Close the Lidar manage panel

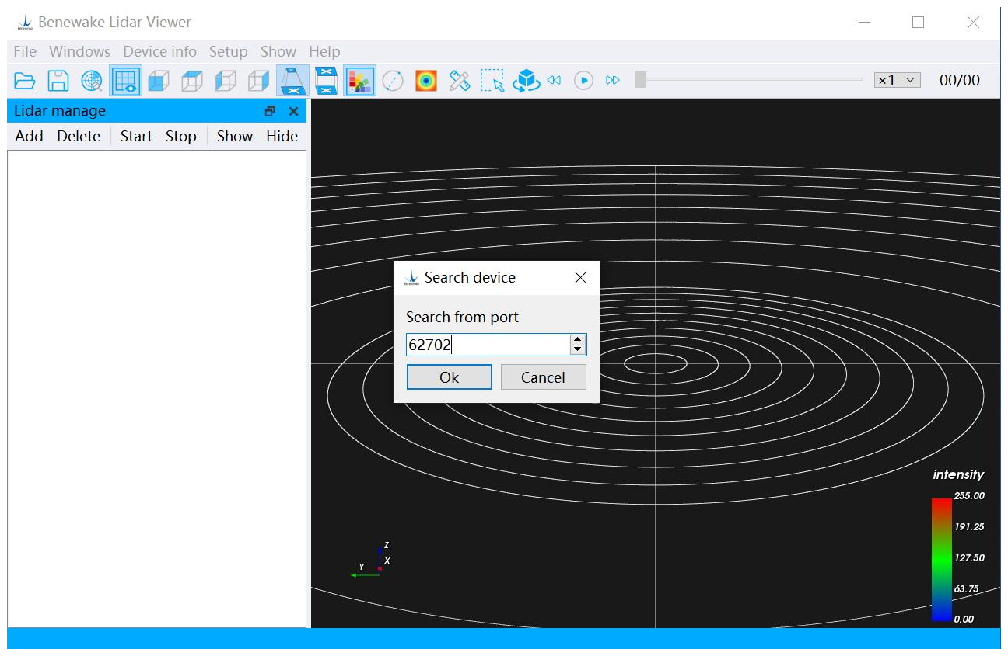[294, 111]
